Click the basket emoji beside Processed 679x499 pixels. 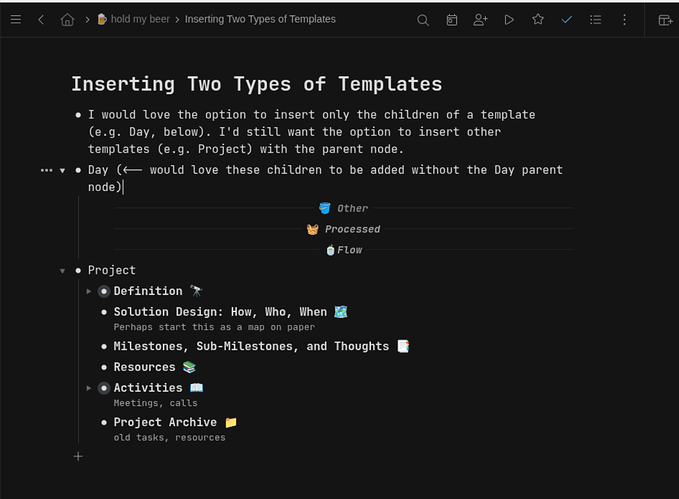pos(312,229)
